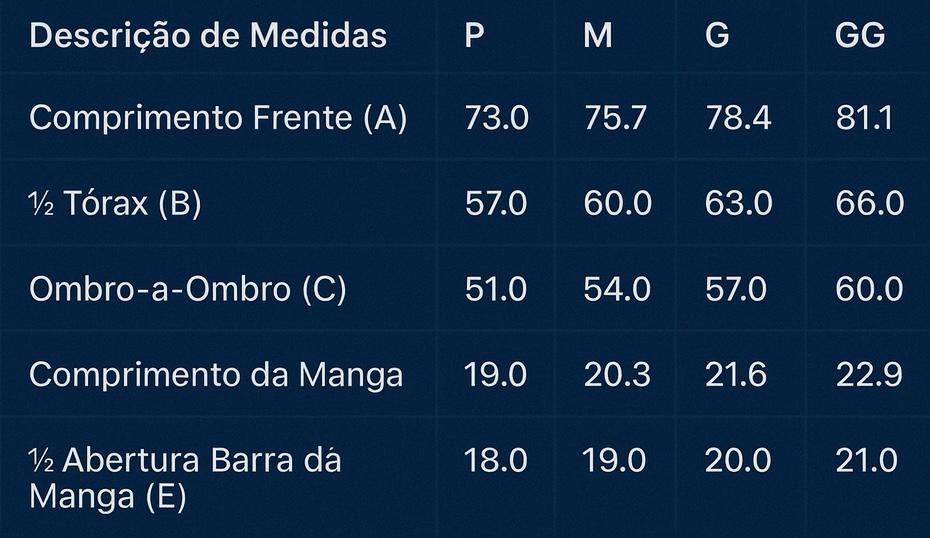Select the 51.0 Ombro-a-Ombro value
Viewport: 930px width, 538px height.
click(x=495, y=289)
